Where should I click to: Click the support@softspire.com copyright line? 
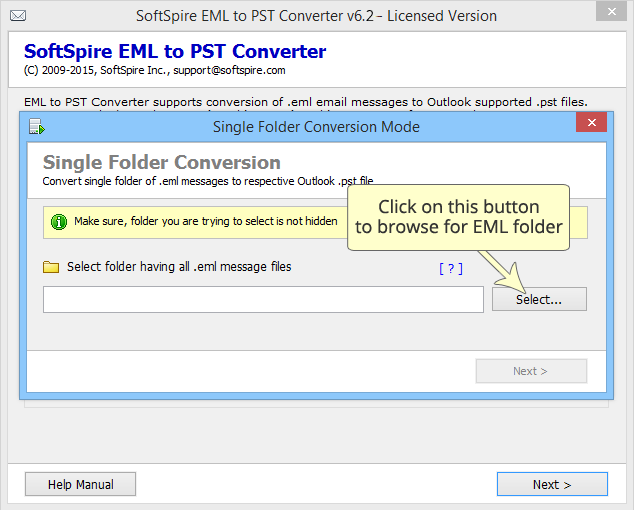[154, 70]
